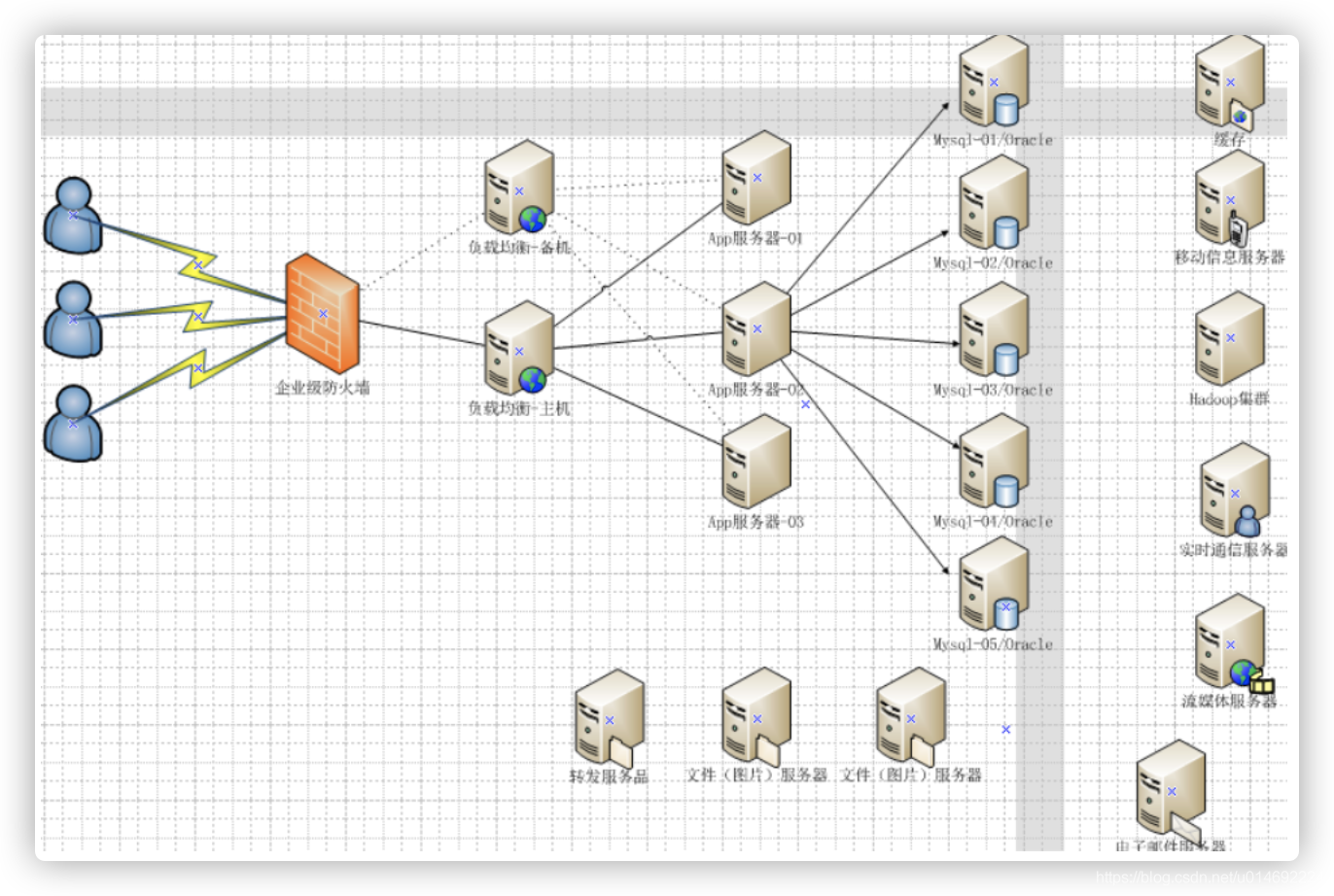Click the Hadoop集群 text label

1229,398
